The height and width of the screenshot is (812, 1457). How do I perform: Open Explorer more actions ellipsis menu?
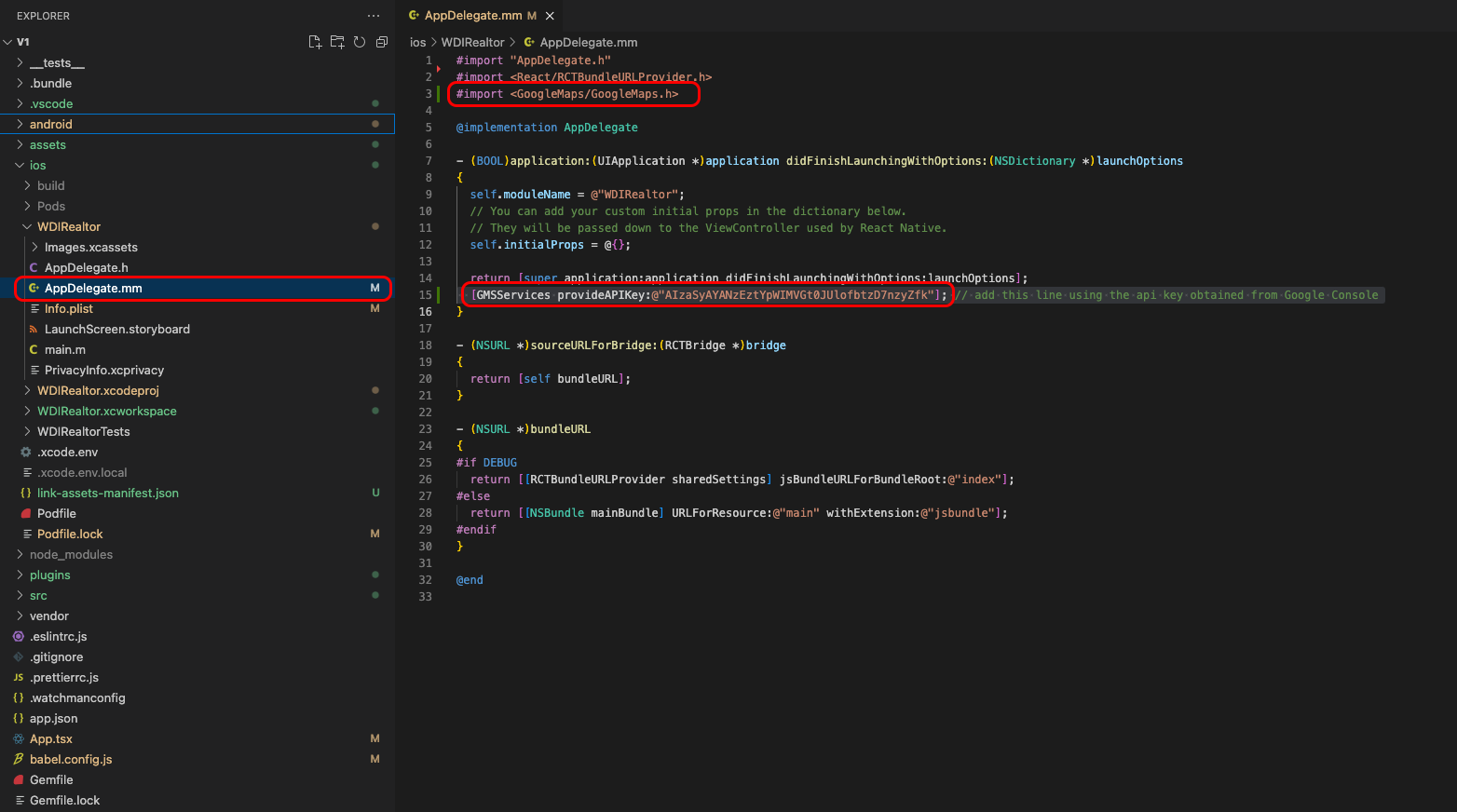pos(374,16)
